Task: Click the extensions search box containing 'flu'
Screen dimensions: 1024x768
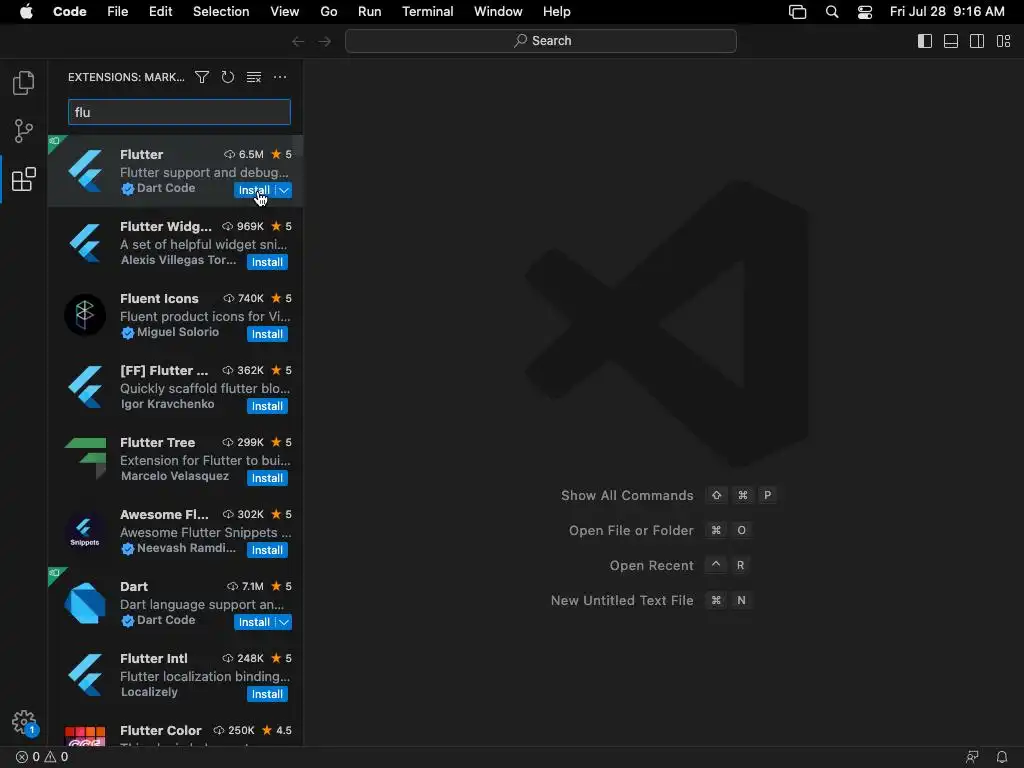Action: 179,112
